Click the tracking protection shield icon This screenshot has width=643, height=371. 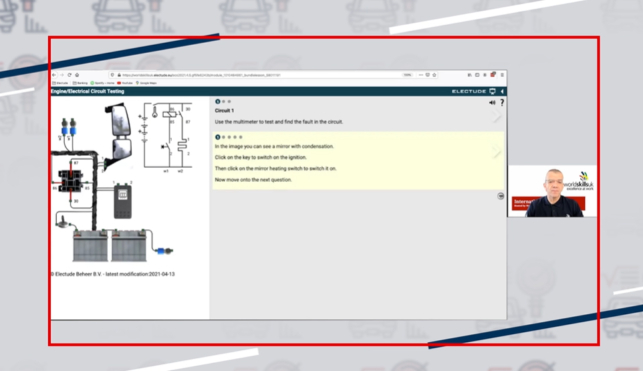(x=112, y=75)
